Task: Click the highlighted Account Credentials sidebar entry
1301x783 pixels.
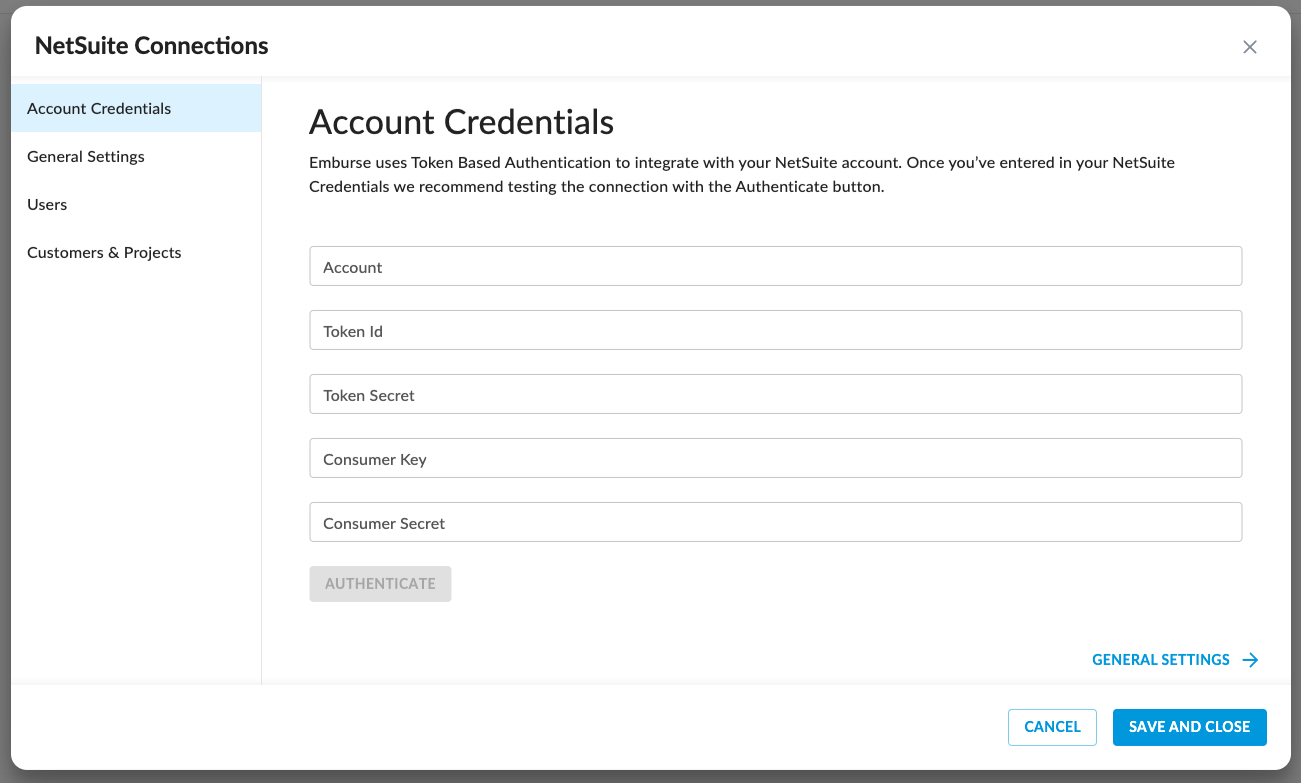Action: pyautogui.click(x=99, y=108)
